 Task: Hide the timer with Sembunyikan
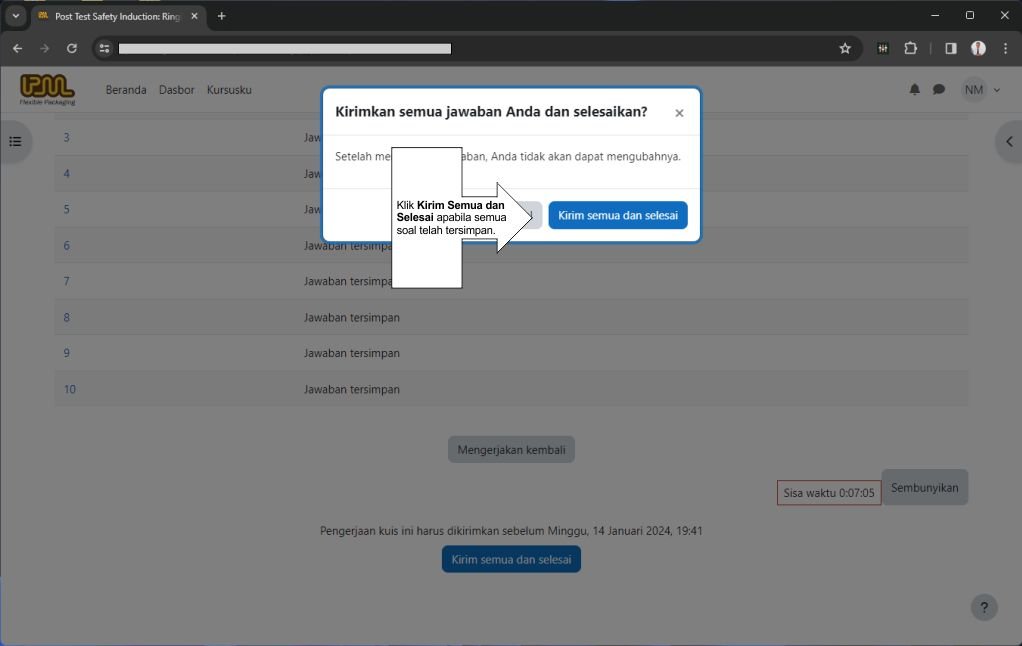[x=924, y=487]
